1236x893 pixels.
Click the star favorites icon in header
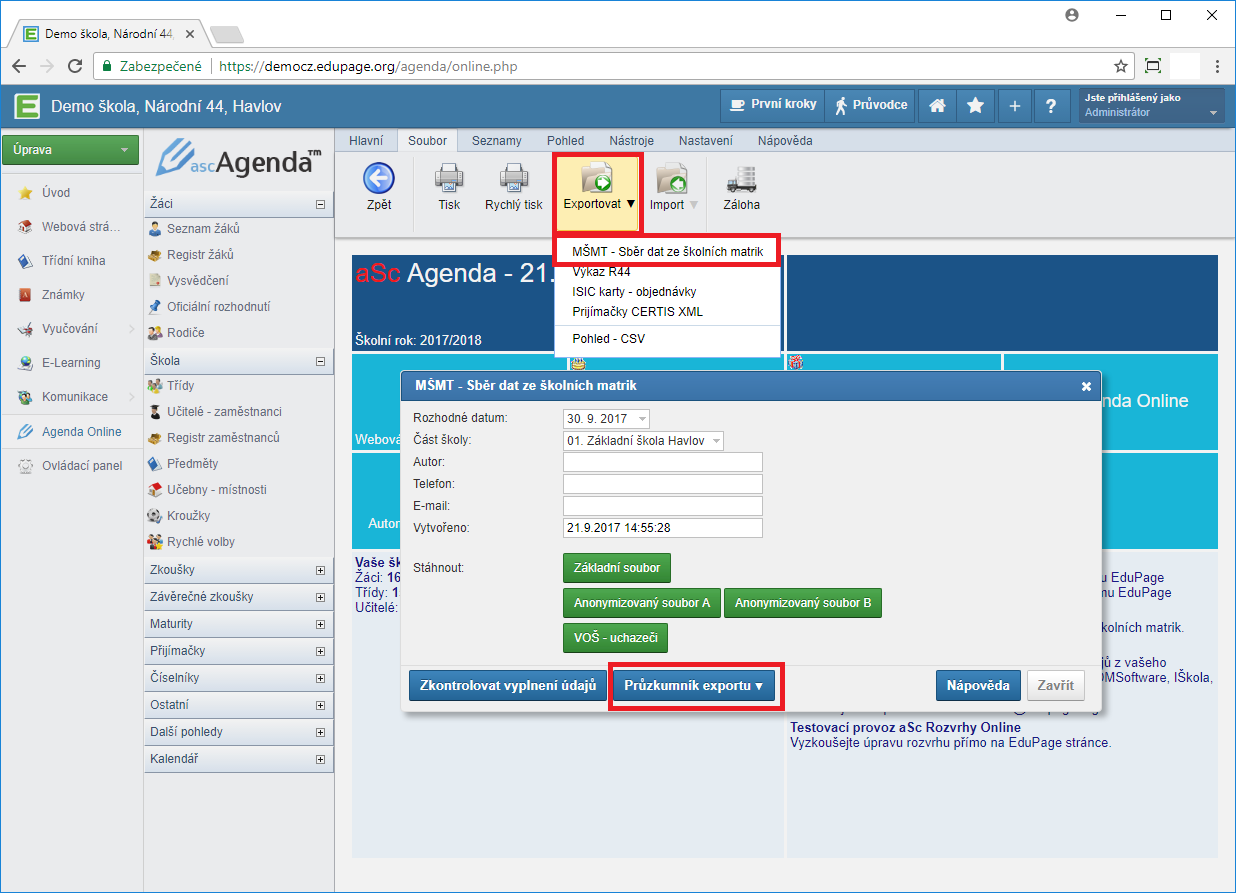pos(975,105)
